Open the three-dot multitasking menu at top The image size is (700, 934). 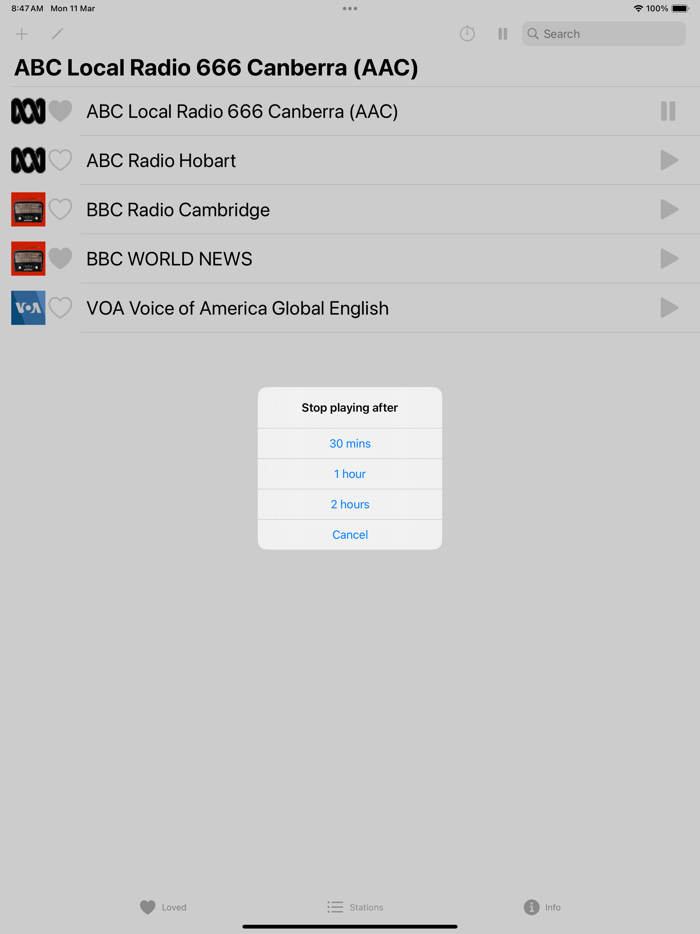point(350,8)
